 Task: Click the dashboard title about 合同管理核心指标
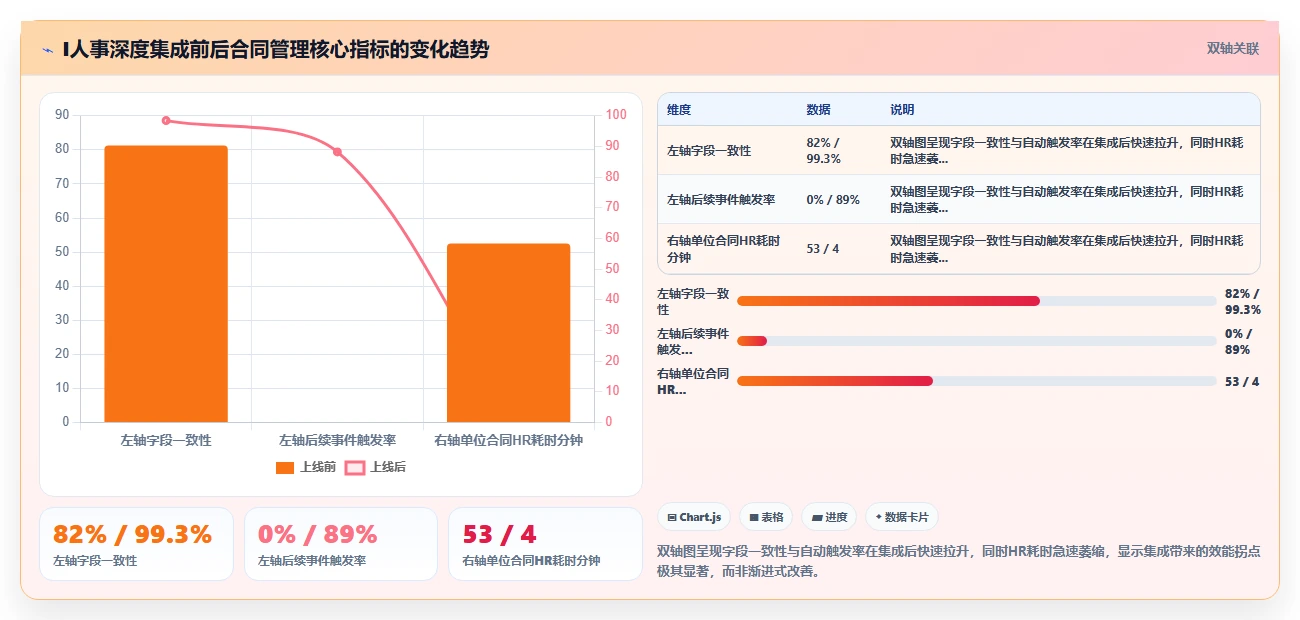[x=275, y=49]
